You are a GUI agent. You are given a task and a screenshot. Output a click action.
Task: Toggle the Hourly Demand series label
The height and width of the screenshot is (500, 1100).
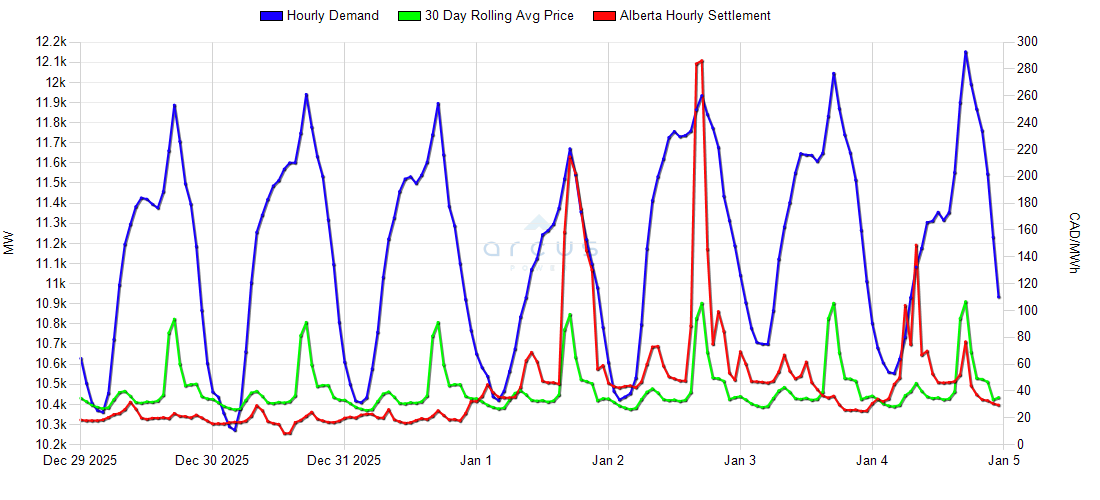tap(332, 16)
